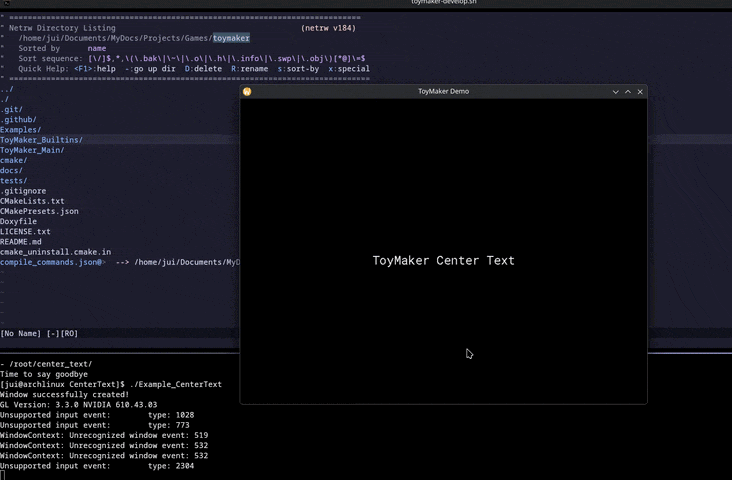Click the Window successfully created! line
The width and height of the screenshot is (732, 480).
[64, 395]
